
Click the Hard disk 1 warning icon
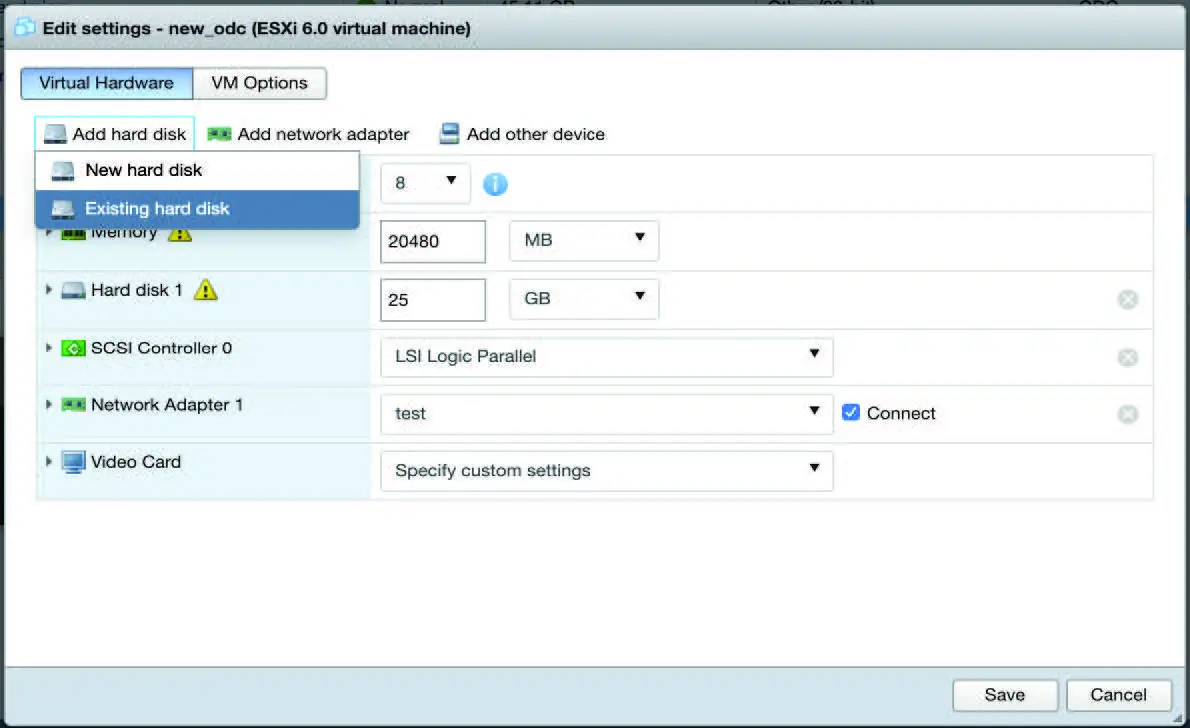coord(203,289)
